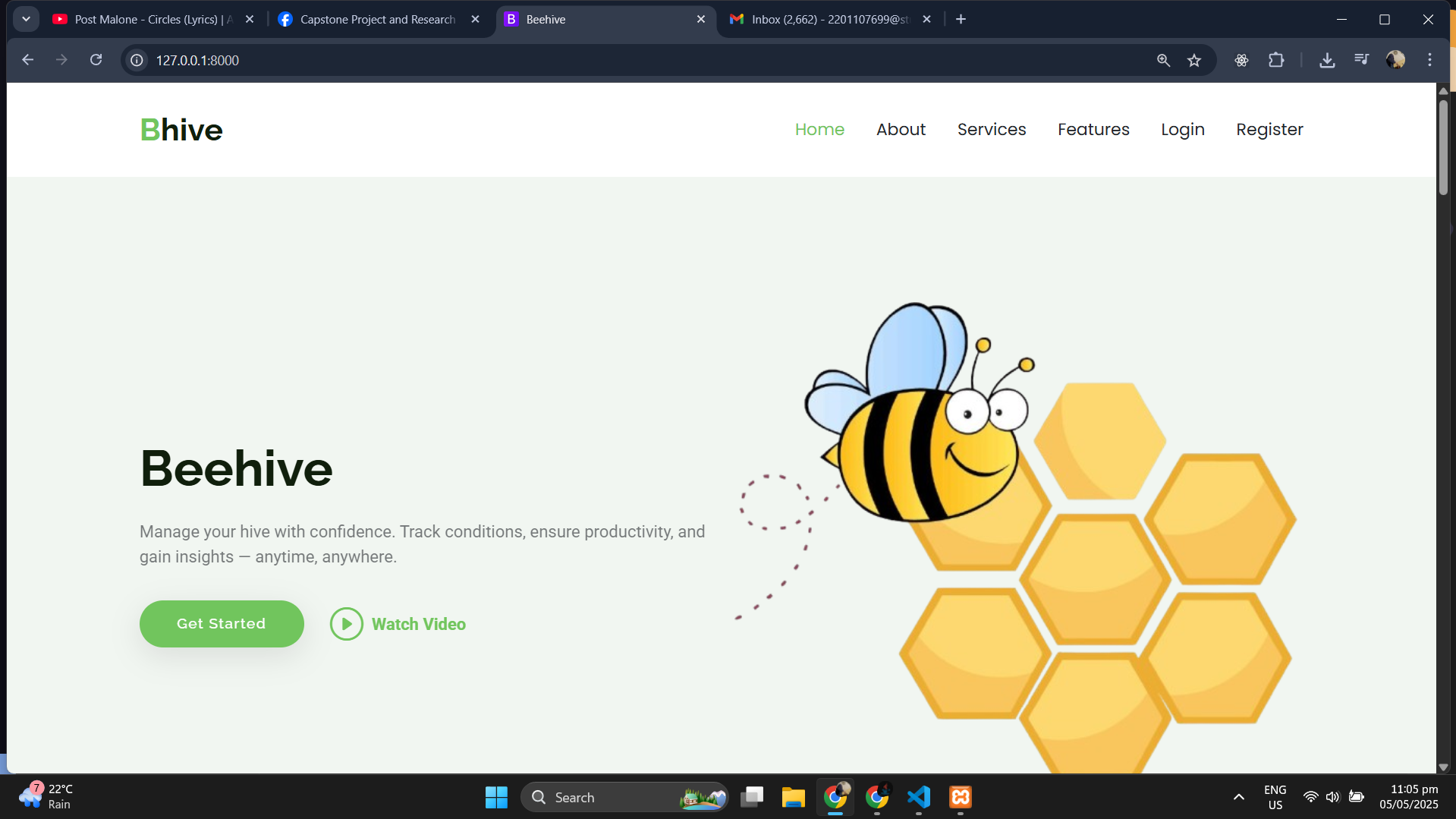Click the Get Started button

221,623
